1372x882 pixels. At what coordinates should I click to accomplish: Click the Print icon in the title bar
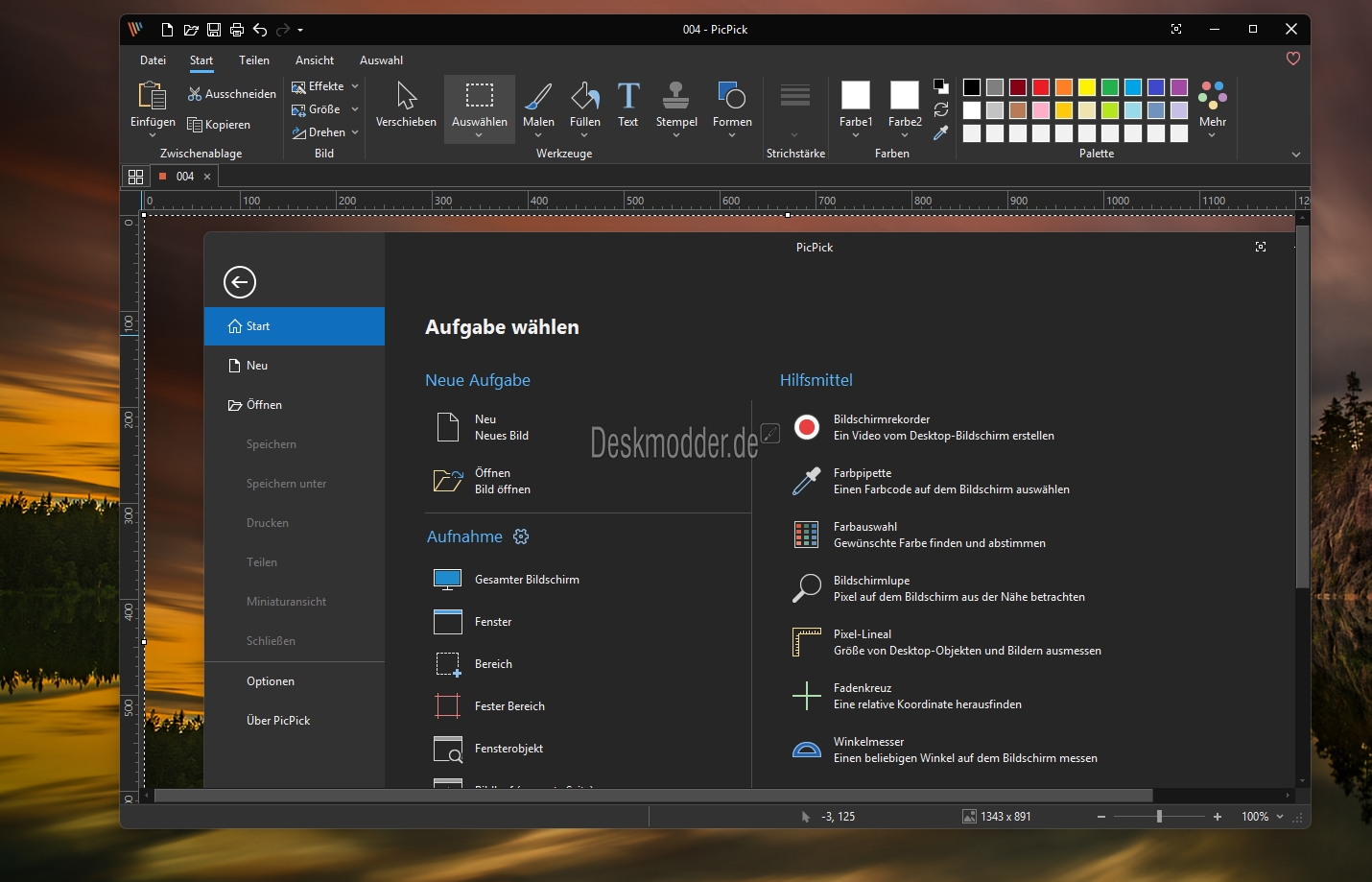click(237, 30)
